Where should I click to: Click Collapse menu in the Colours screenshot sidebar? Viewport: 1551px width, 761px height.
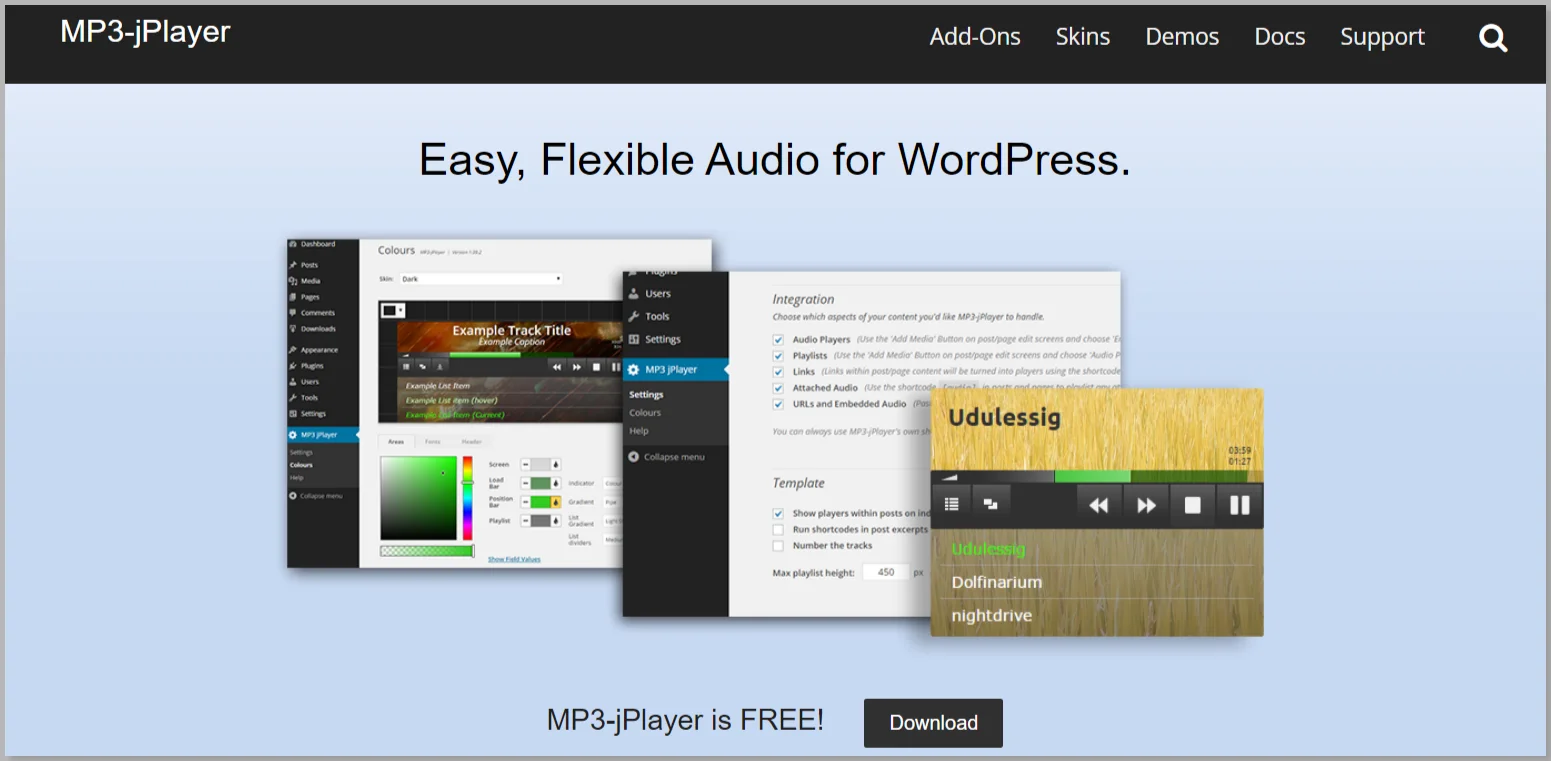click(315, 496)
